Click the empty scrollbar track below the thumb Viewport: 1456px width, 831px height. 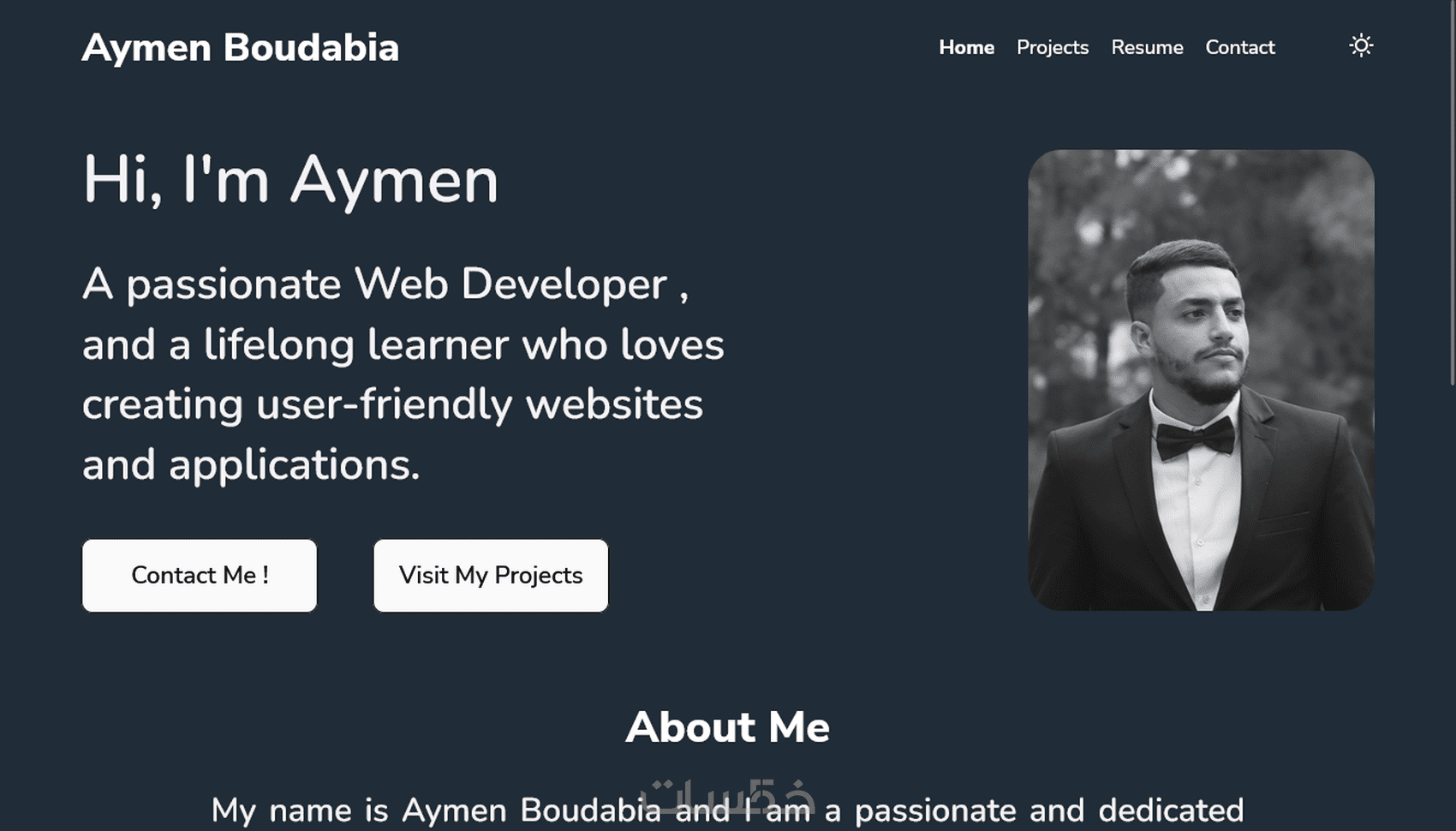pyautogui.click(x=1452, y=608)
